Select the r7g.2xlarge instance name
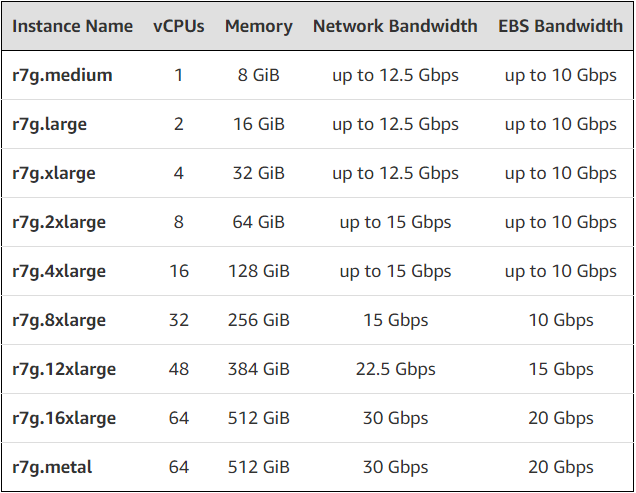The height and width of the screenshot is (493, 636). click(59, 222)
